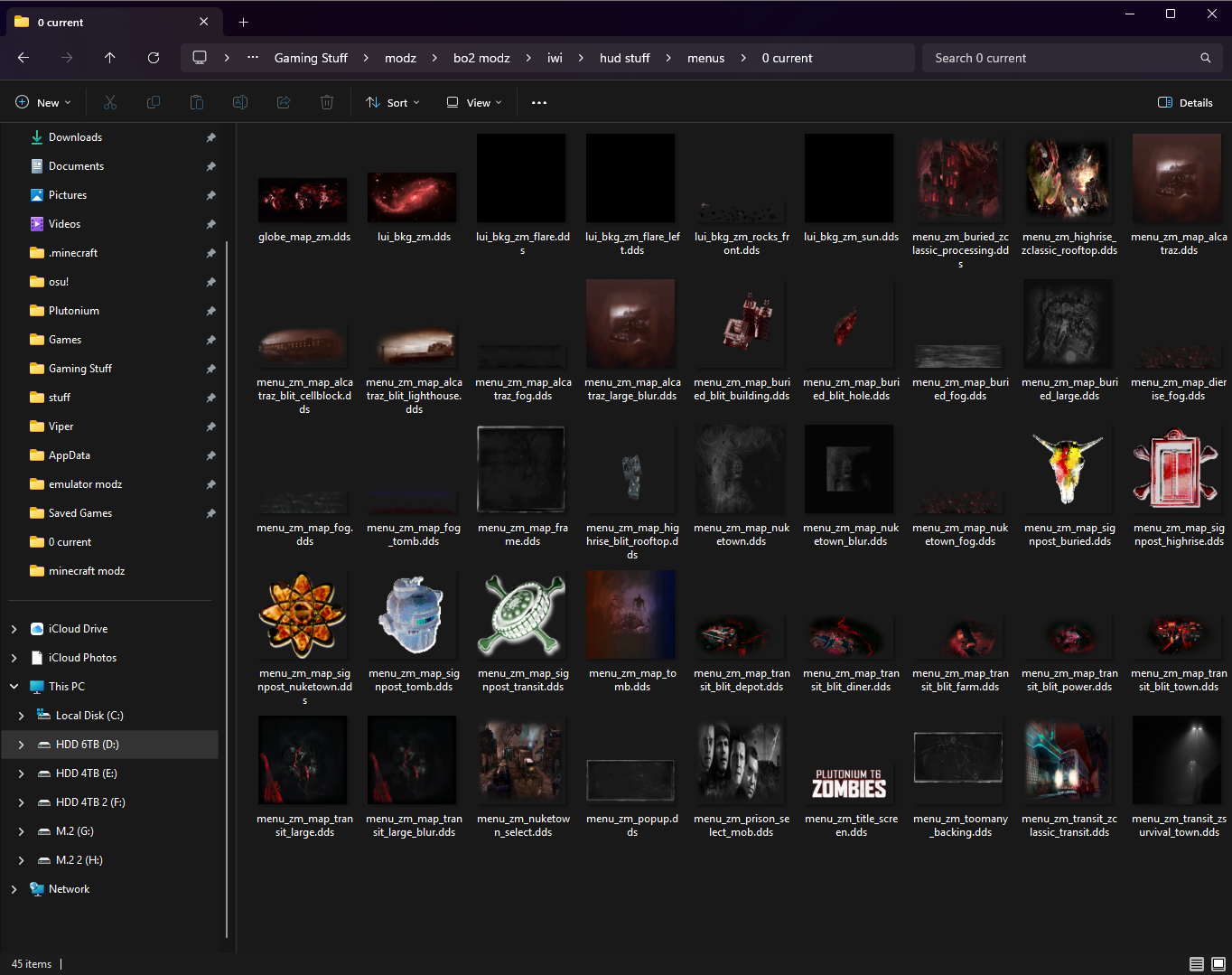This screenshot has height=975, width=1232.
Task: Unpin Plutonium folder pin icon
Action: tap(210, 311)
